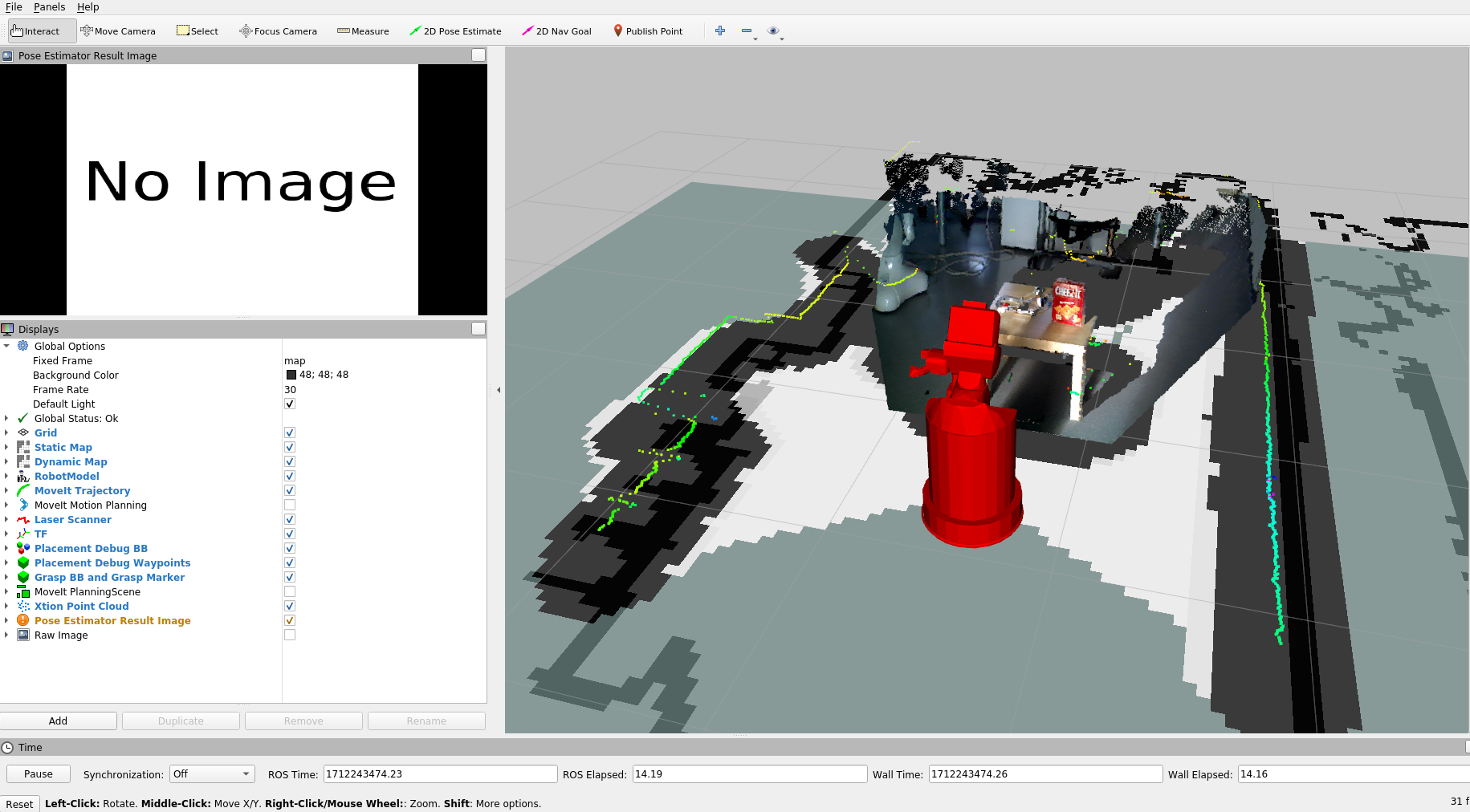The width and height of the screenshot is (1470, 812).
Task: Expand the Laser Scanner tree item
Action: pos(6,519)
